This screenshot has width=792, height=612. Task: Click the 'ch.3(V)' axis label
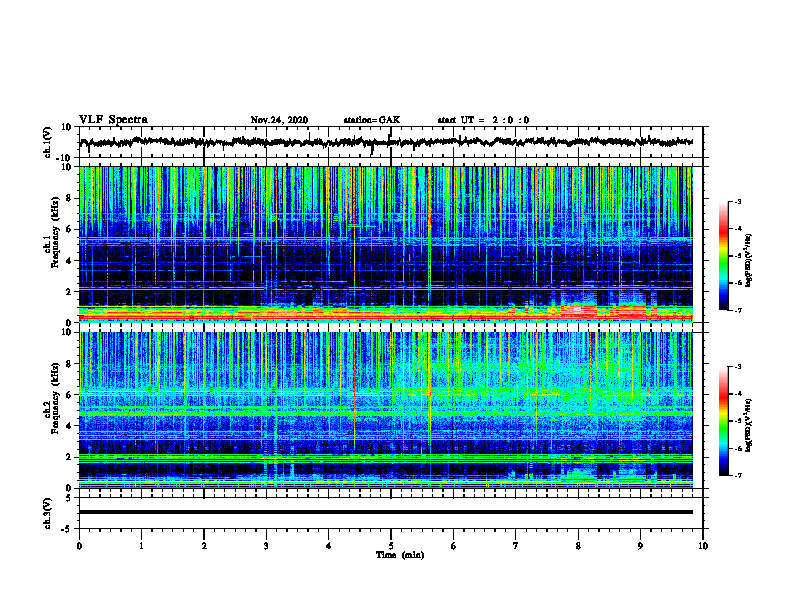click(x=48, y=513)
